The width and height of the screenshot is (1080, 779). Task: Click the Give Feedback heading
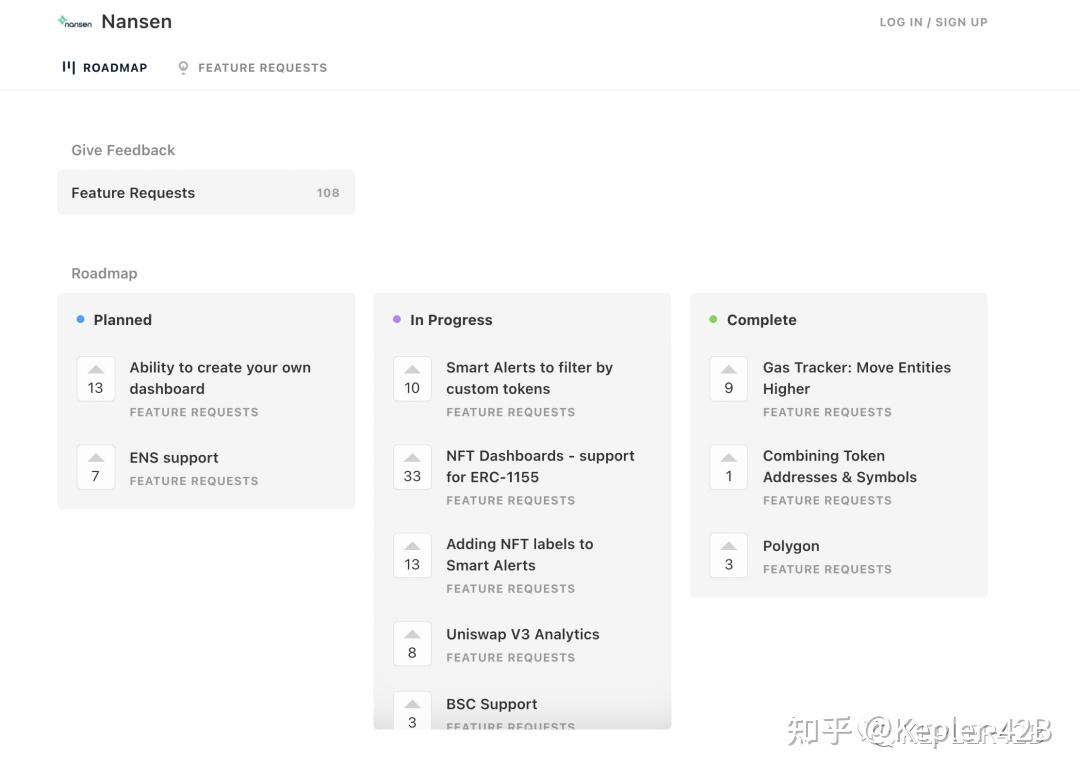[123, 150]
